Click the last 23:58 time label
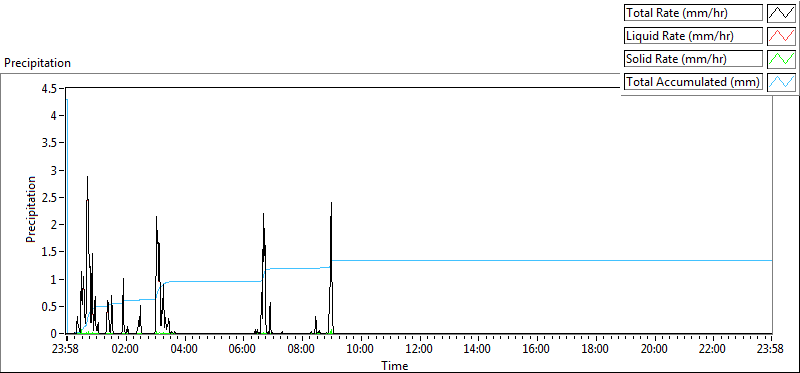 tap(770, 350)
